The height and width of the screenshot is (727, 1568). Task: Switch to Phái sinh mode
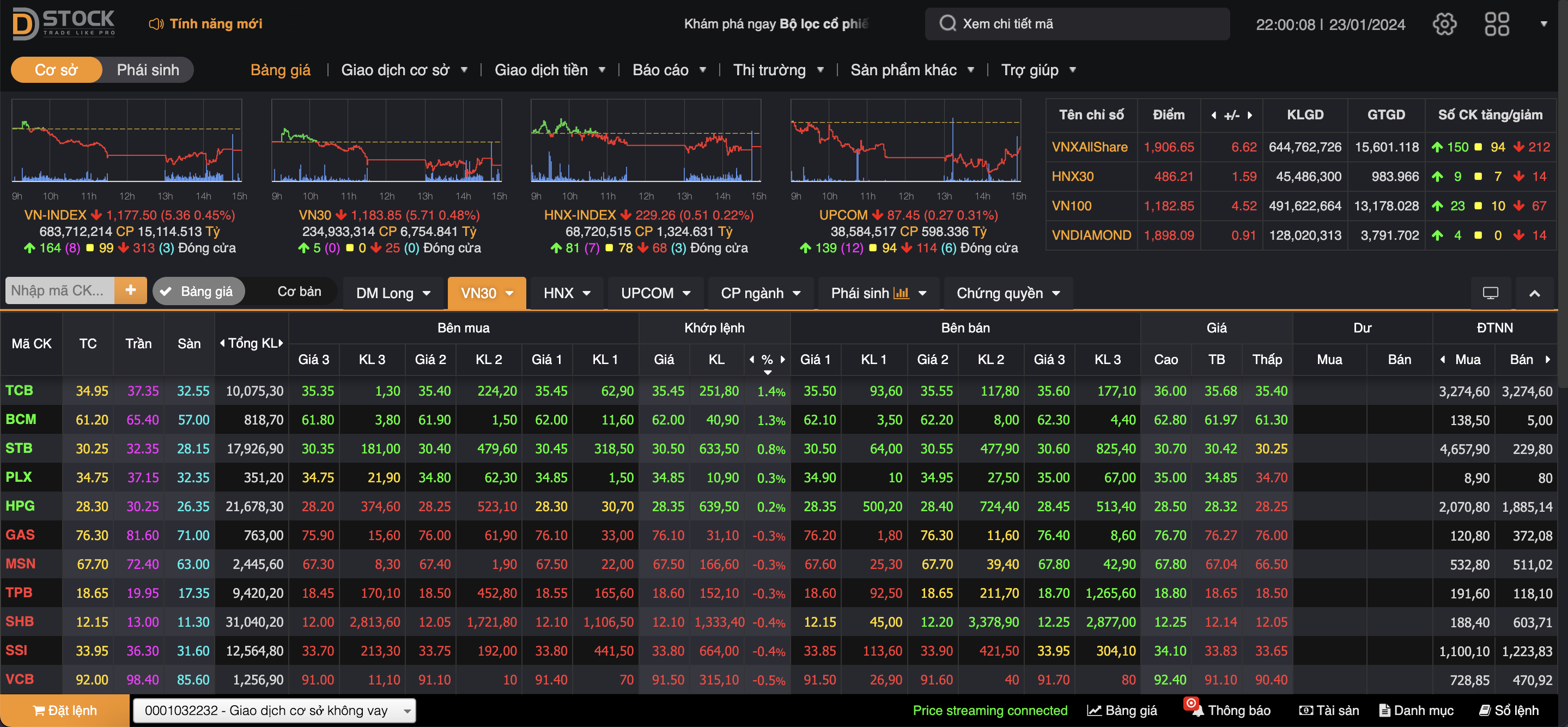(x=148, y=70)
